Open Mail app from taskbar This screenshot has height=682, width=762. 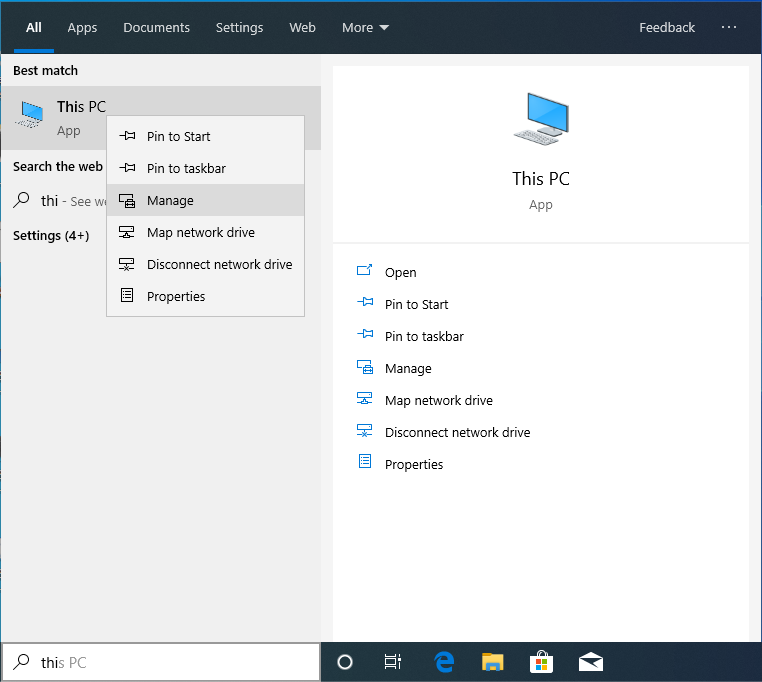[x=590, y=662]
